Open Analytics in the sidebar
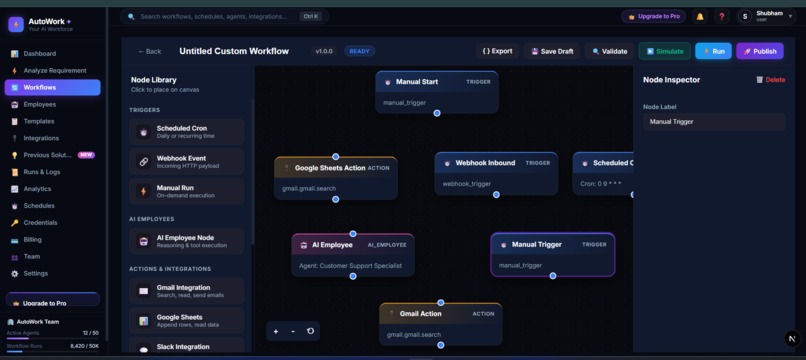 [x=52, y=189]
